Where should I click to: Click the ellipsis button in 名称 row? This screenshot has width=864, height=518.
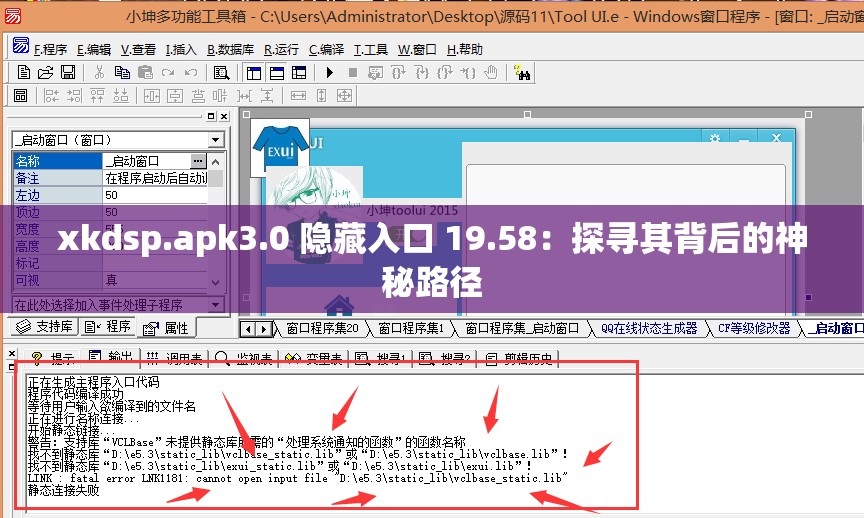tap(198, 161)
